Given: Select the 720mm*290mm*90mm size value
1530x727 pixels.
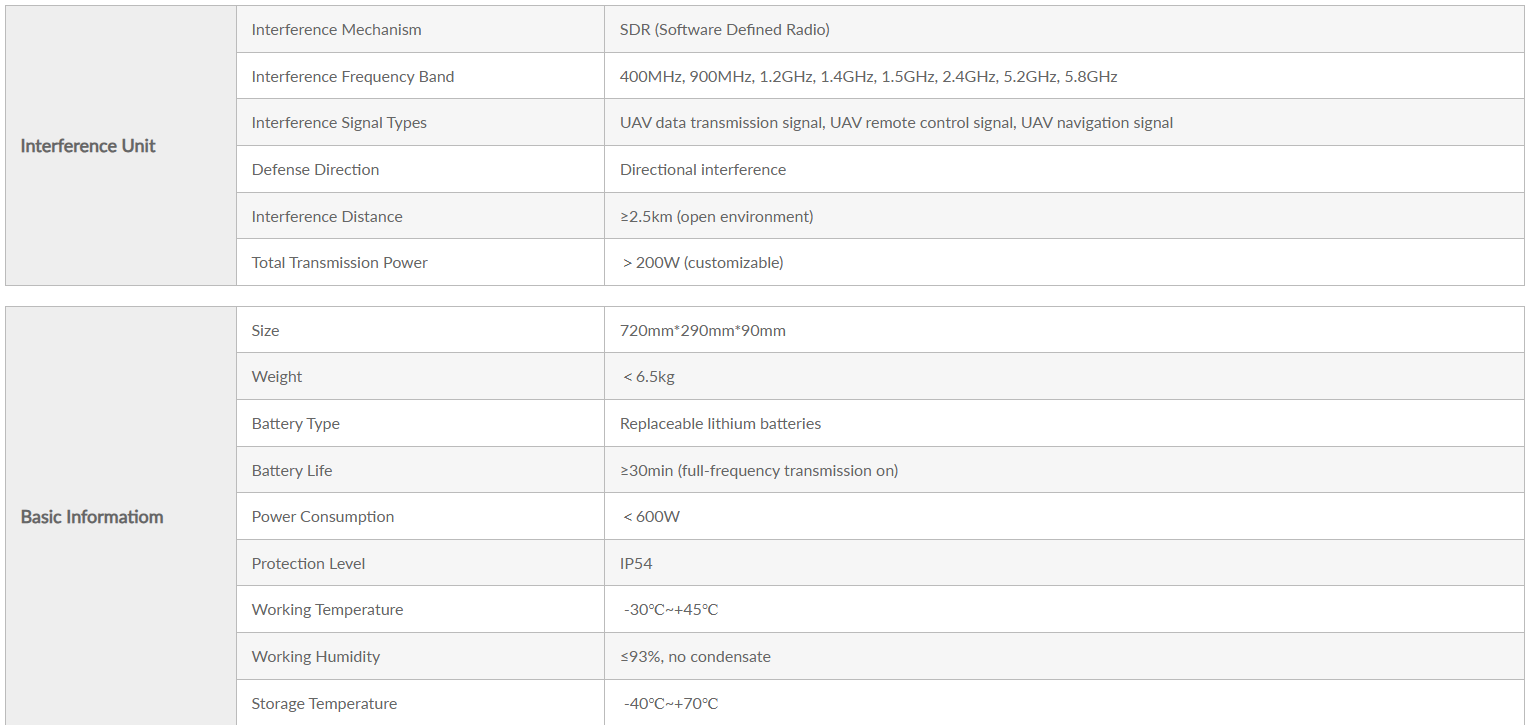Looking at the screenshot, I should [x=703, y=331].
